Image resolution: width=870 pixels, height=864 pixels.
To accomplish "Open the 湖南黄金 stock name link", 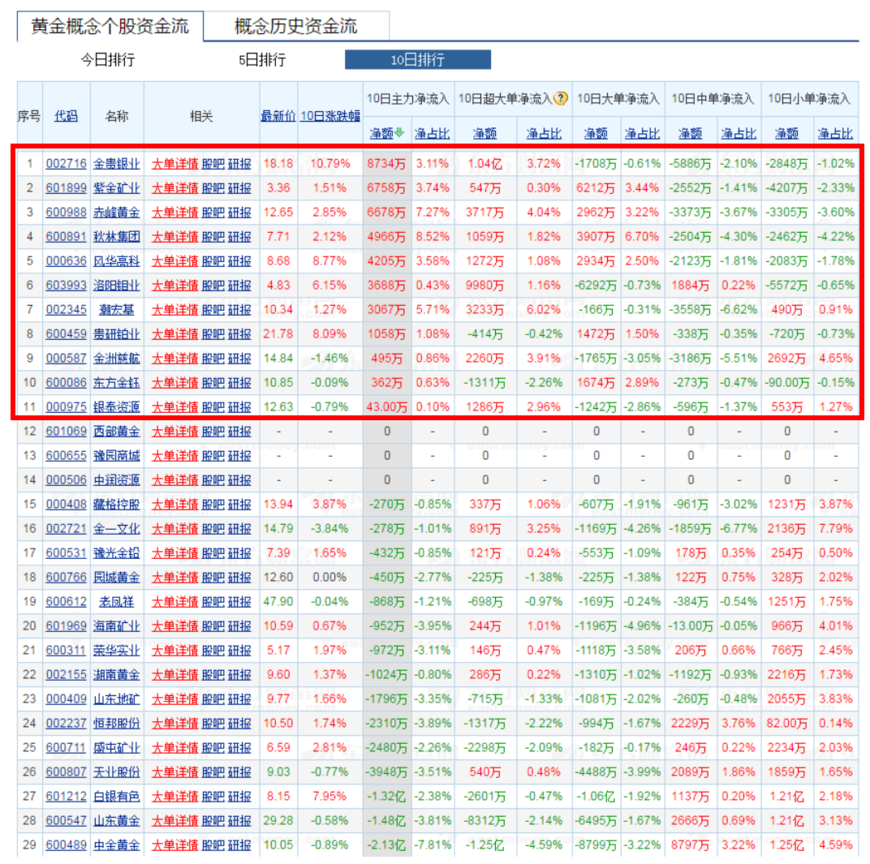I will 117,675.
